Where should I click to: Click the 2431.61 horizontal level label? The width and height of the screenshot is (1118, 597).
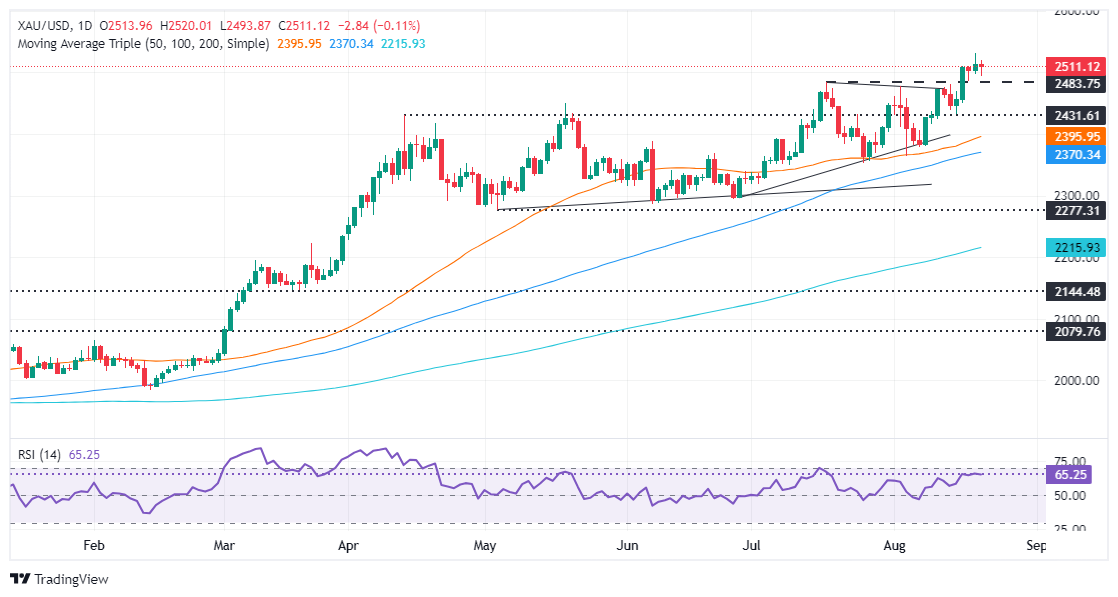click(x=1077, y=116)
